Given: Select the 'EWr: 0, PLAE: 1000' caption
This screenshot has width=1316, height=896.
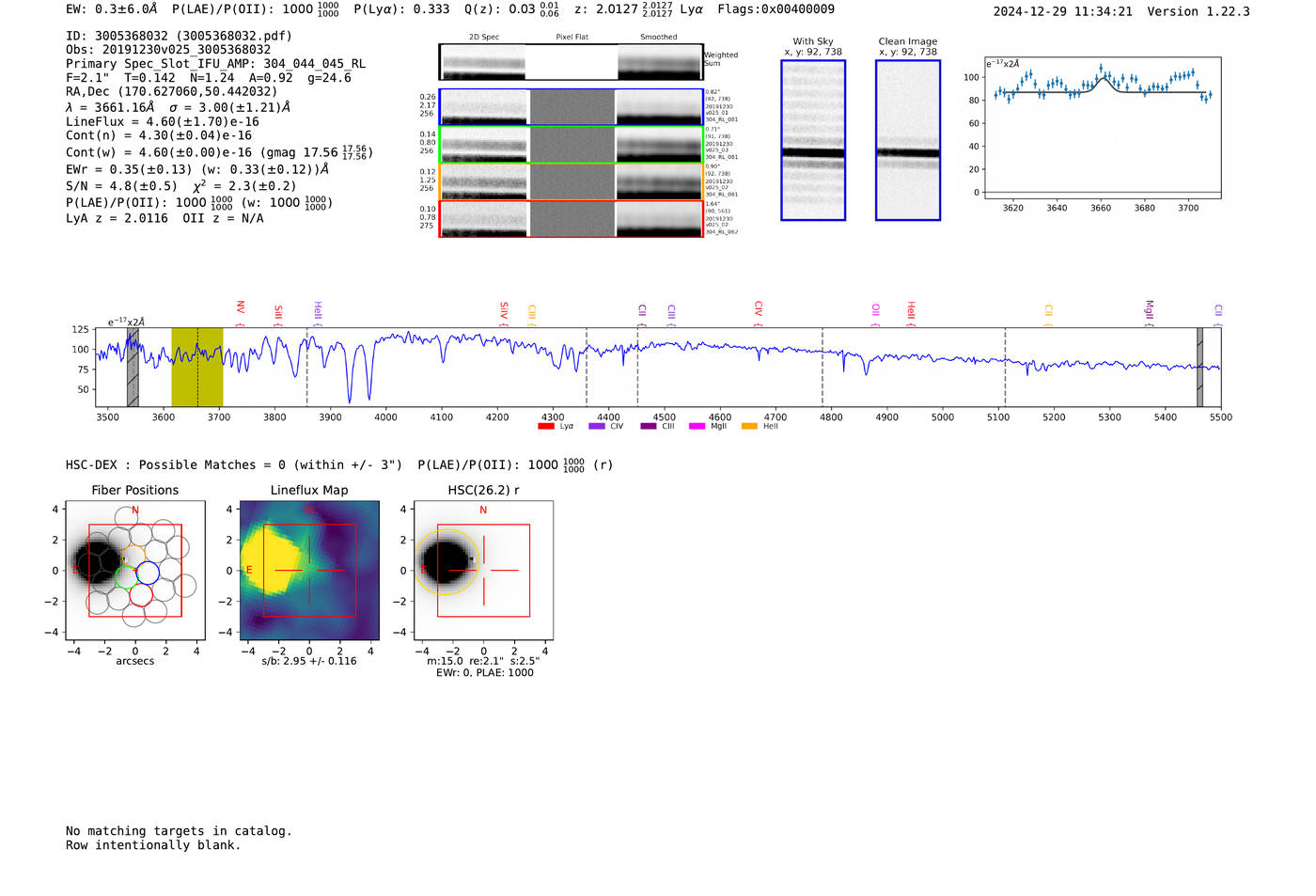Looking at the screenshot, I should [x=484, y=673].
